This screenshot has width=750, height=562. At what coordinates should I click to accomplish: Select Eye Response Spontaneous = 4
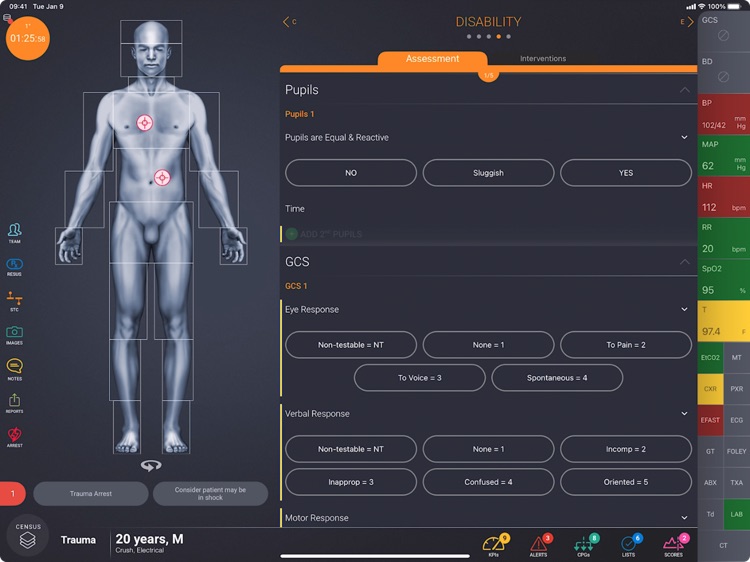tap(557, 378)
